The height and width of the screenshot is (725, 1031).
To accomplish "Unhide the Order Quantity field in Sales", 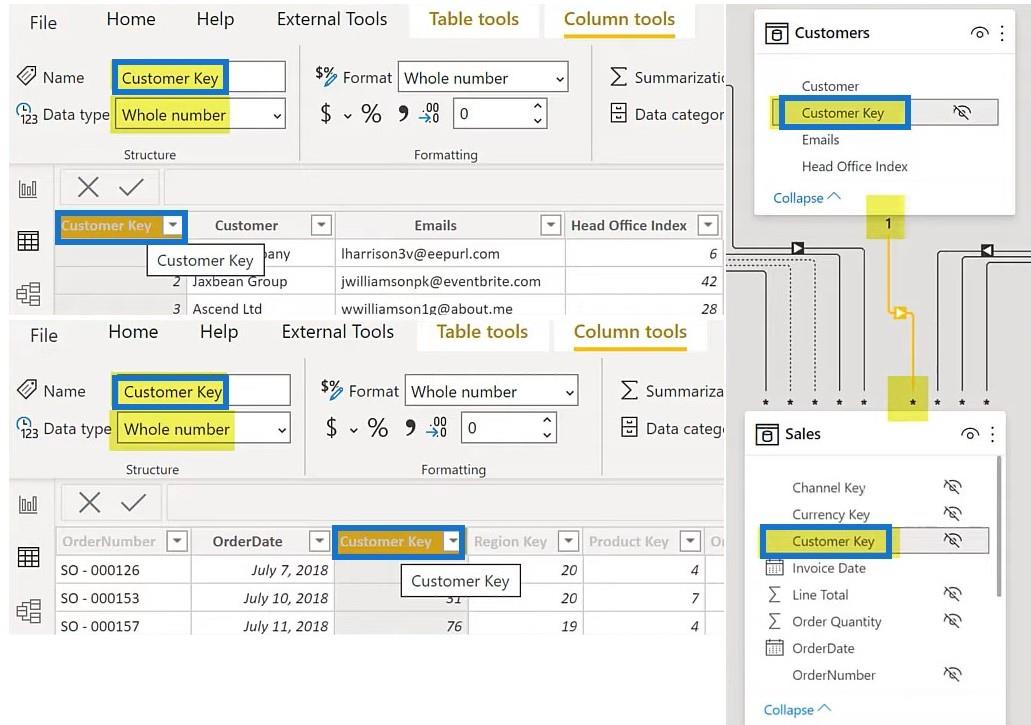I will point(952,621).
